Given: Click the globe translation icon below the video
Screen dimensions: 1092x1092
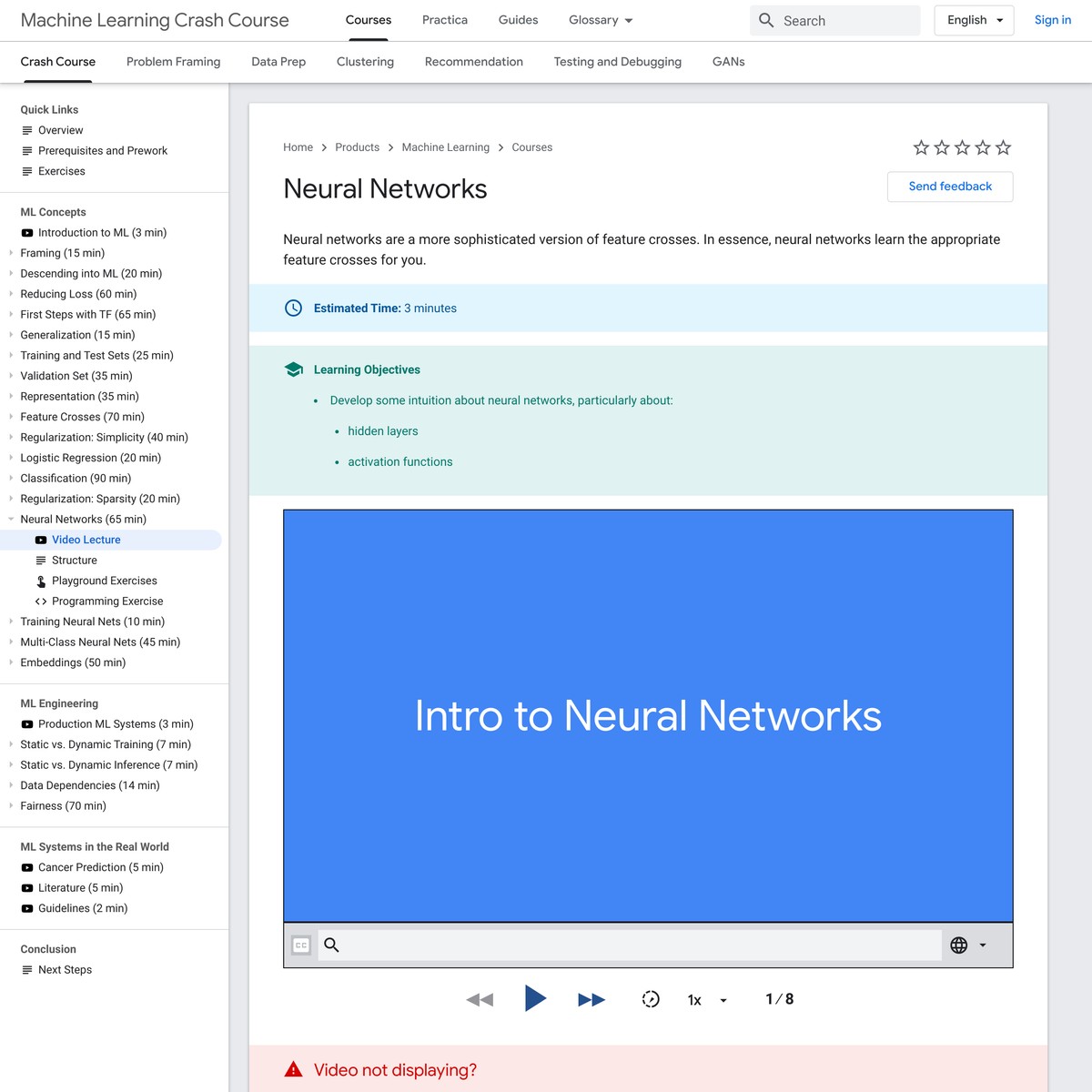Looking at the screenshot, I should (959, 945).
